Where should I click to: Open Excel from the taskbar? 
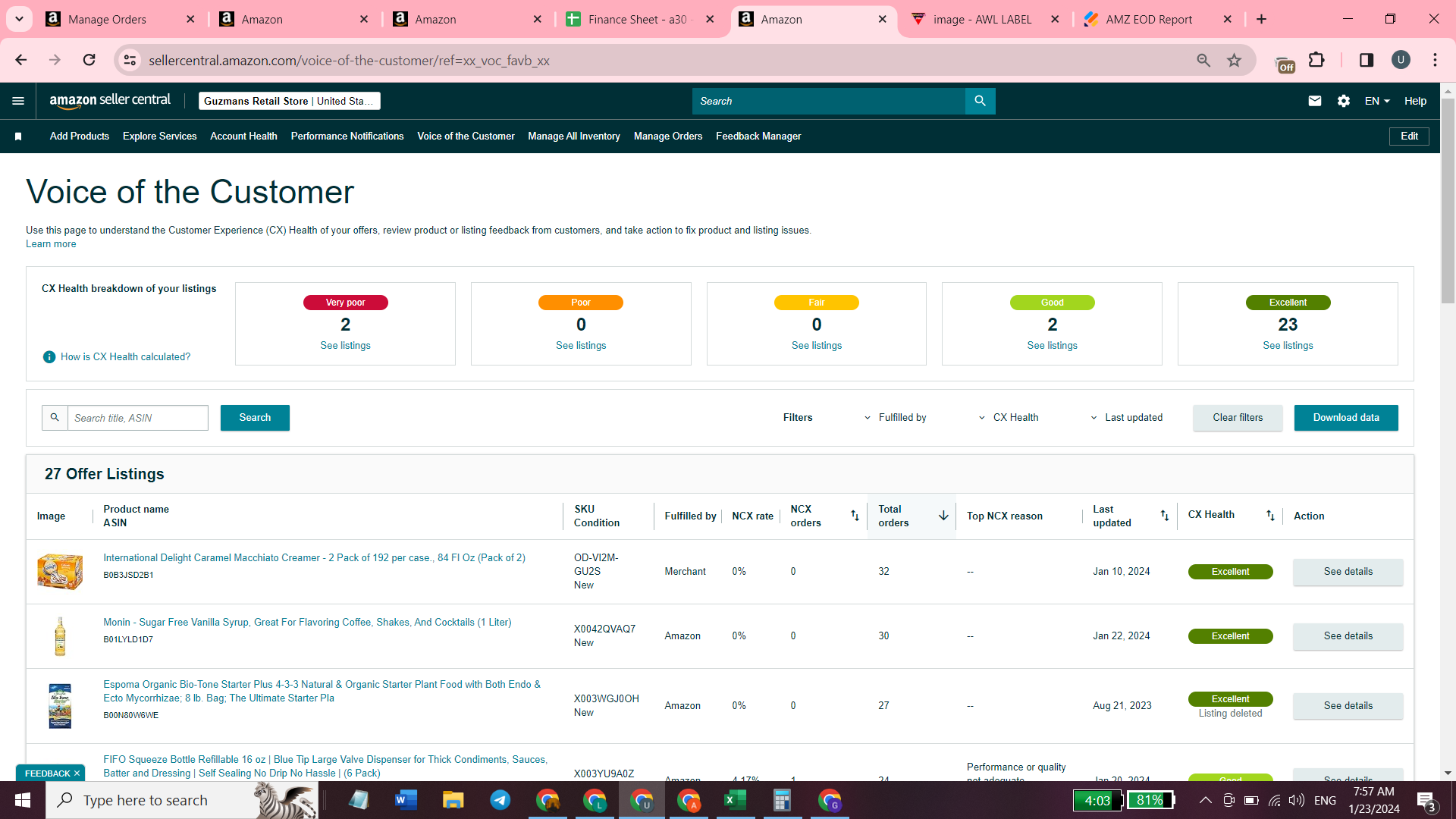click(x=736, y=800)
